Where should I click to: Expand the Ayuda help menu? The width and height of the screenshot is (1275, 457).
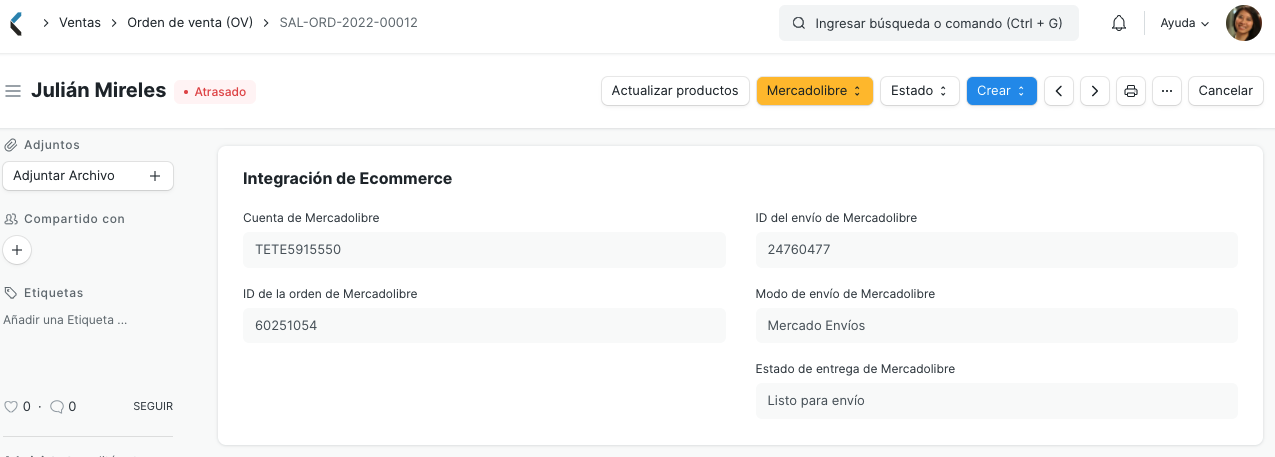(x=1185, y=23)
